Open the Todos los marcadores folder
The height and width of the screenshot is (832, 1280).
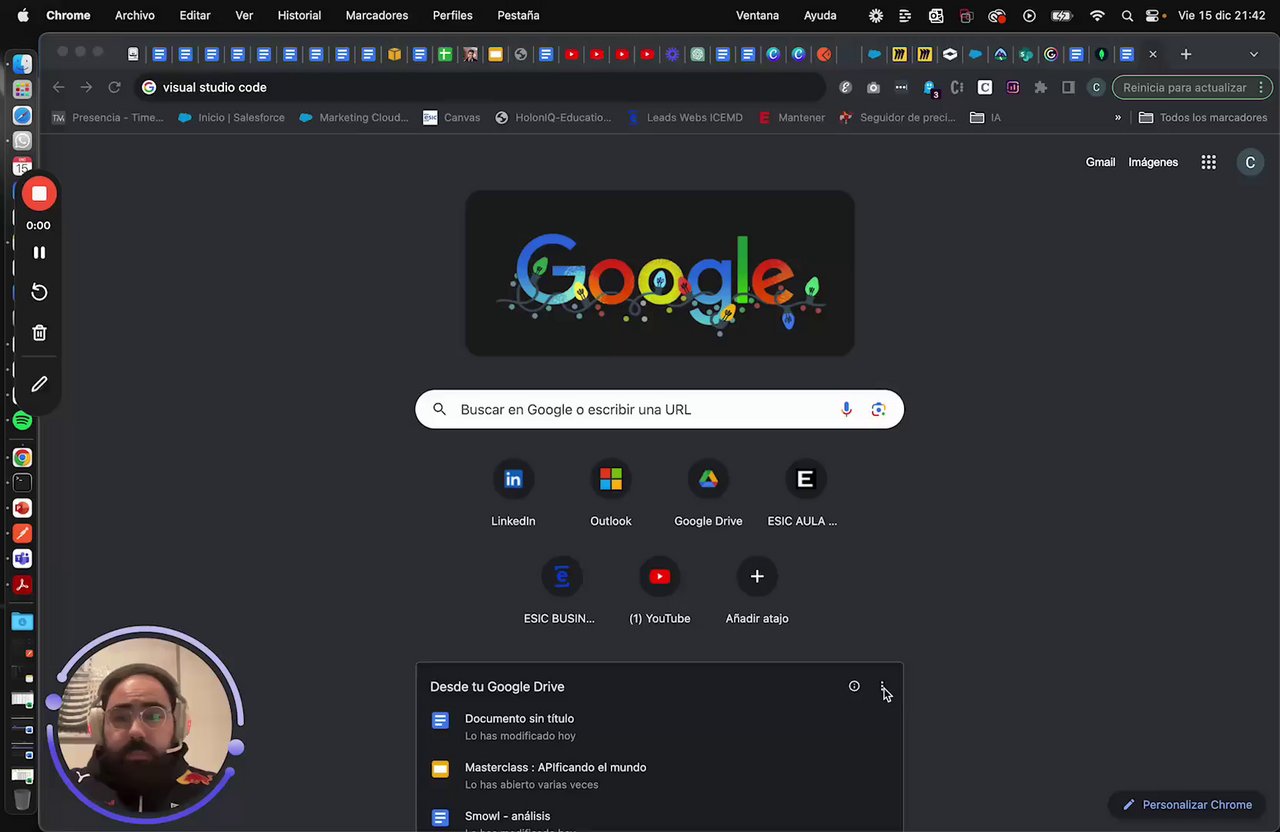1203,118
